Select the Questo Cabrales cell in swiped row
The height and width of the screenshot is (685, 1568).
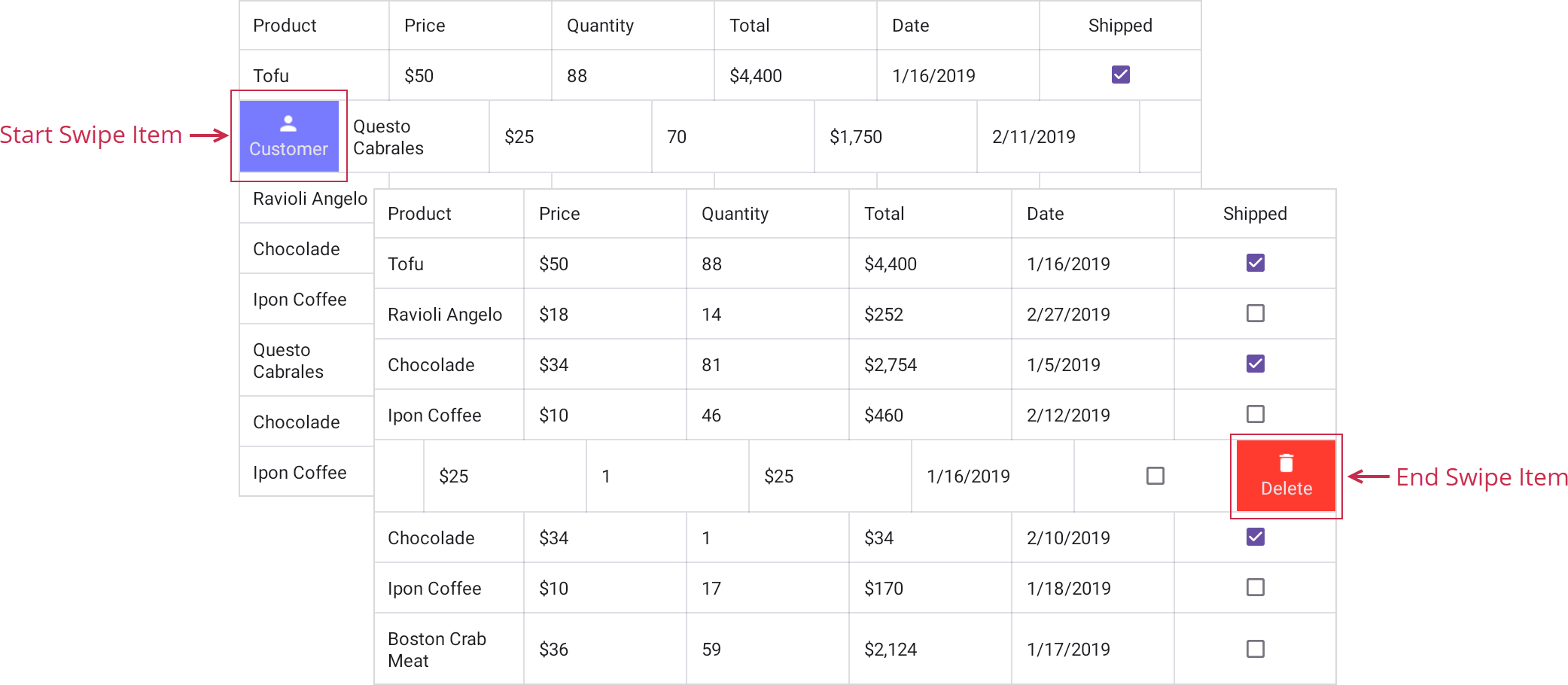click(x=388, y=137)
